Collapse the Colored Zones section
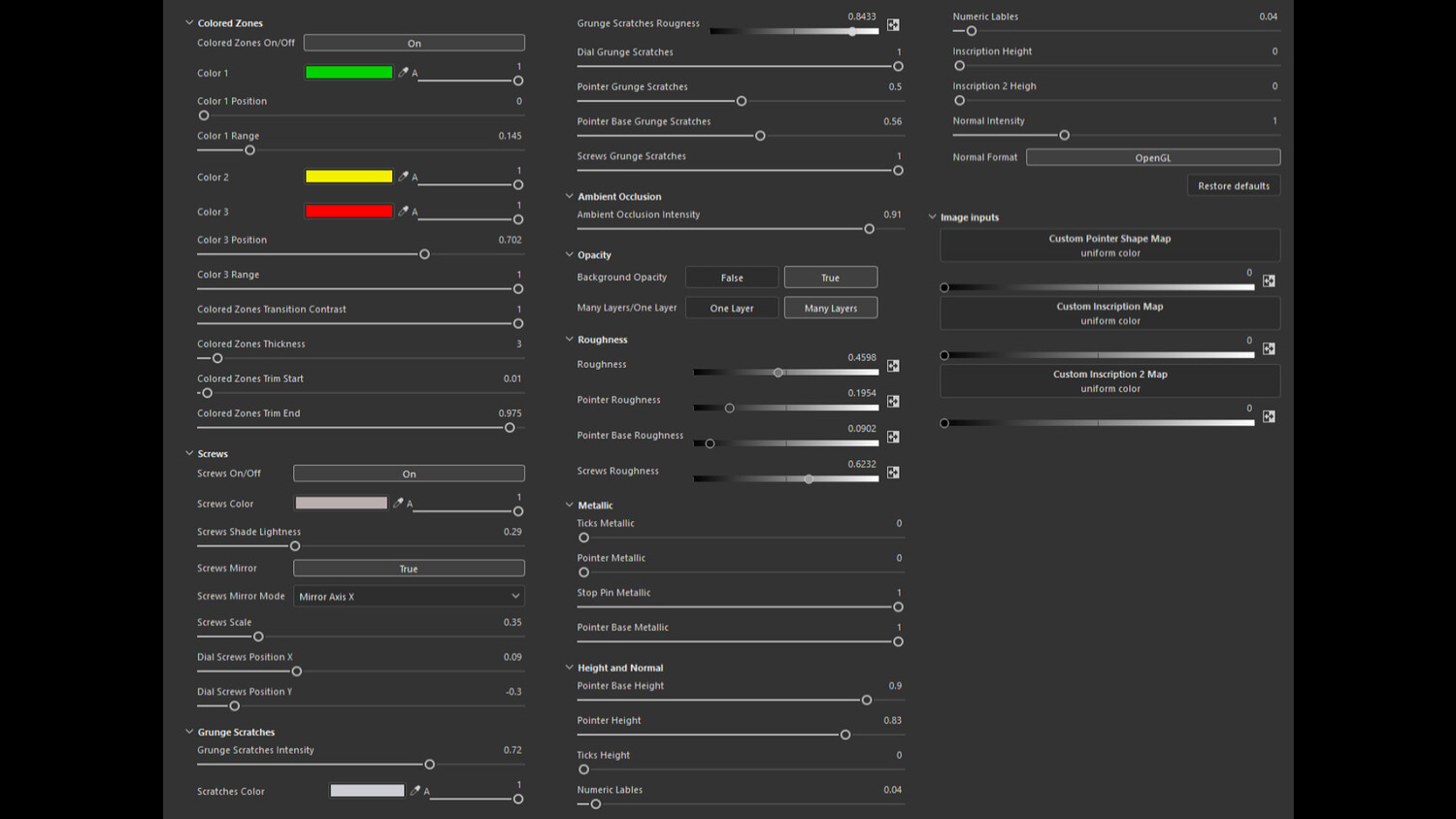 point(189,22)
